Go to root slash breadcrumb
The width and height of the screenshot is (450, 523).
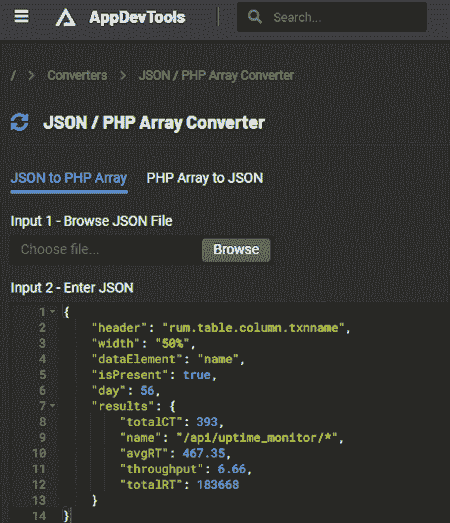tap(13, 75)
